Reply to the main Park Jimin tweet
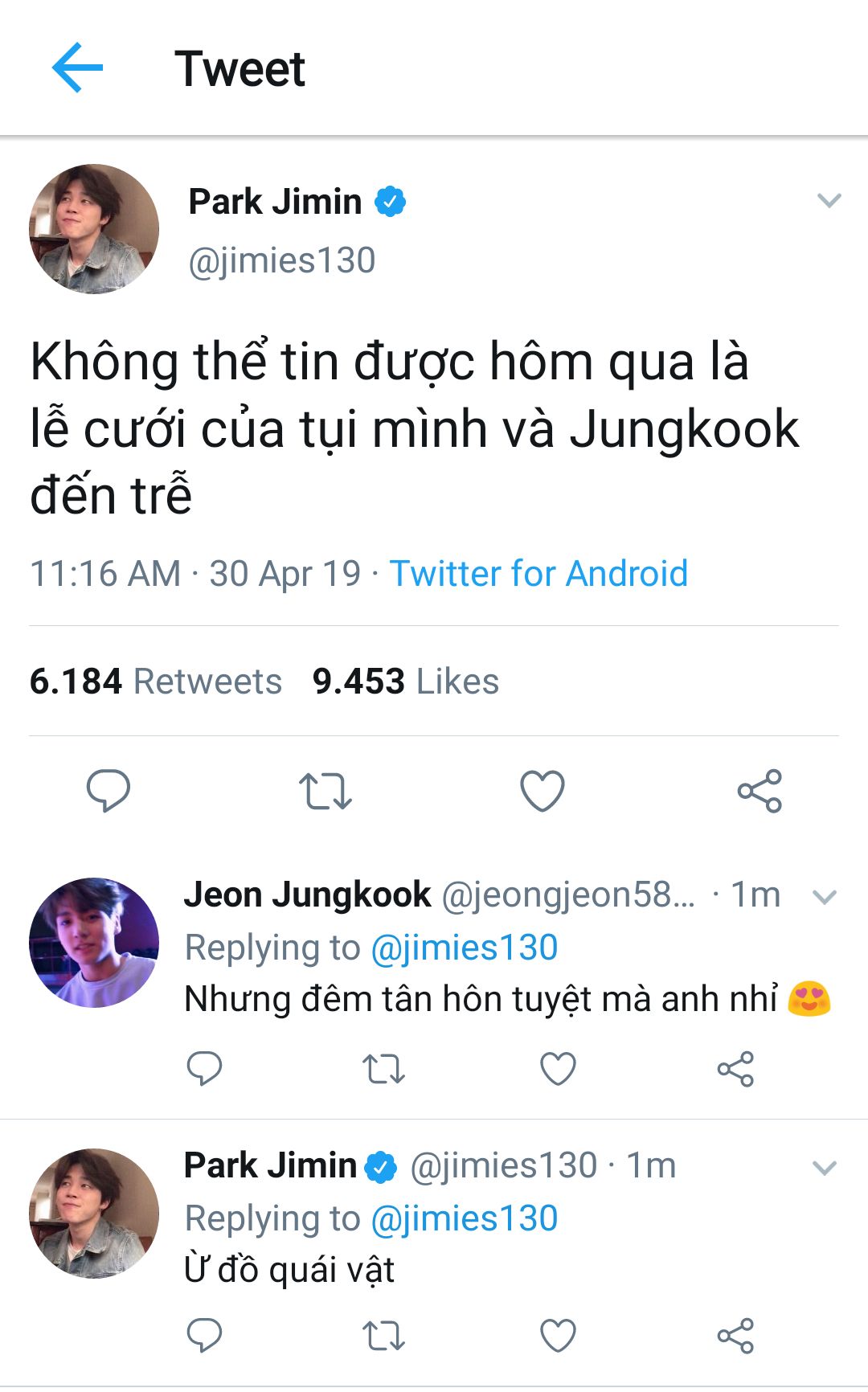 click(x=108, y=790)
